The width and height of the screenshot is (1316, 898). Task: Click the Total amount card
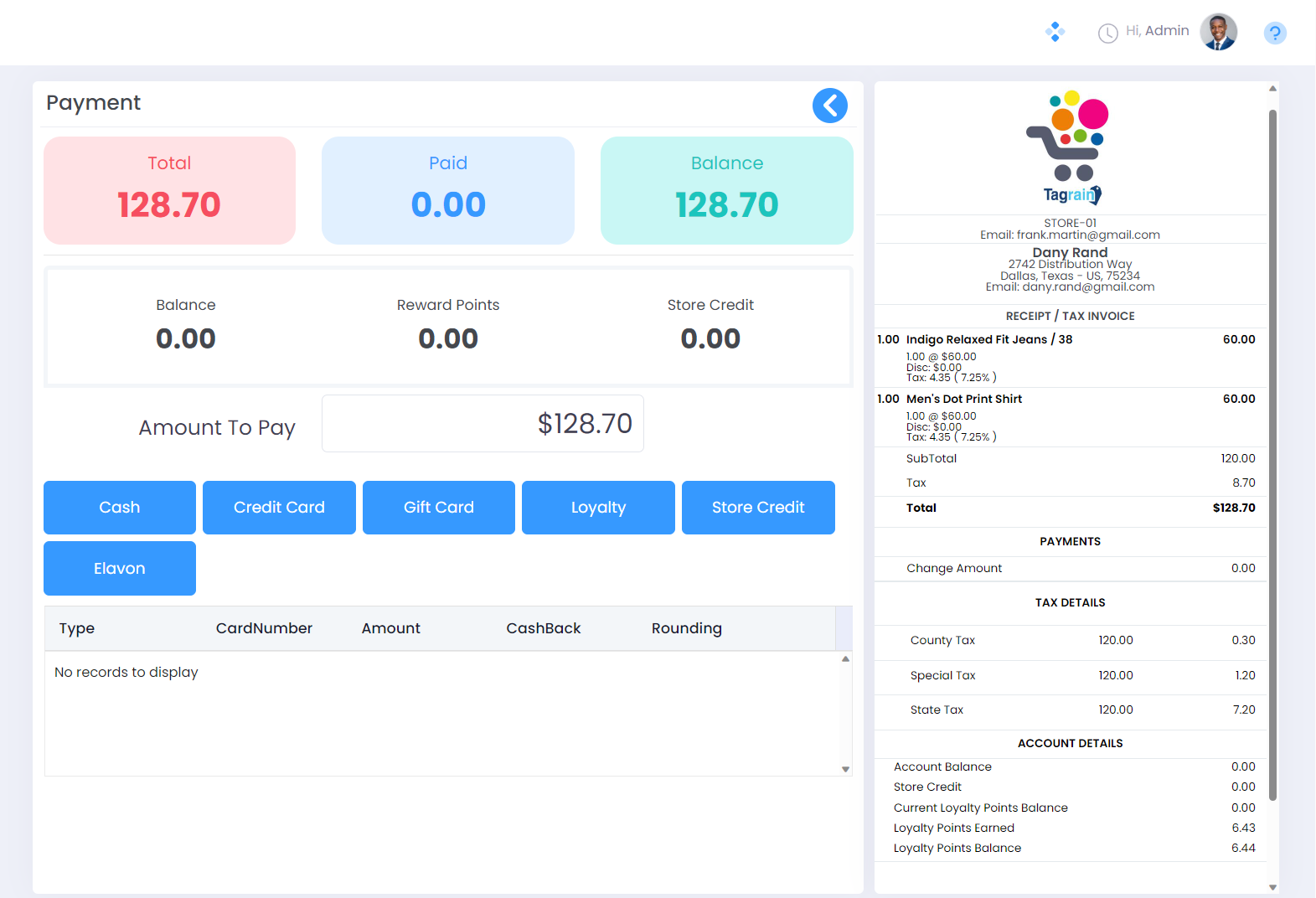coord(169,191)
